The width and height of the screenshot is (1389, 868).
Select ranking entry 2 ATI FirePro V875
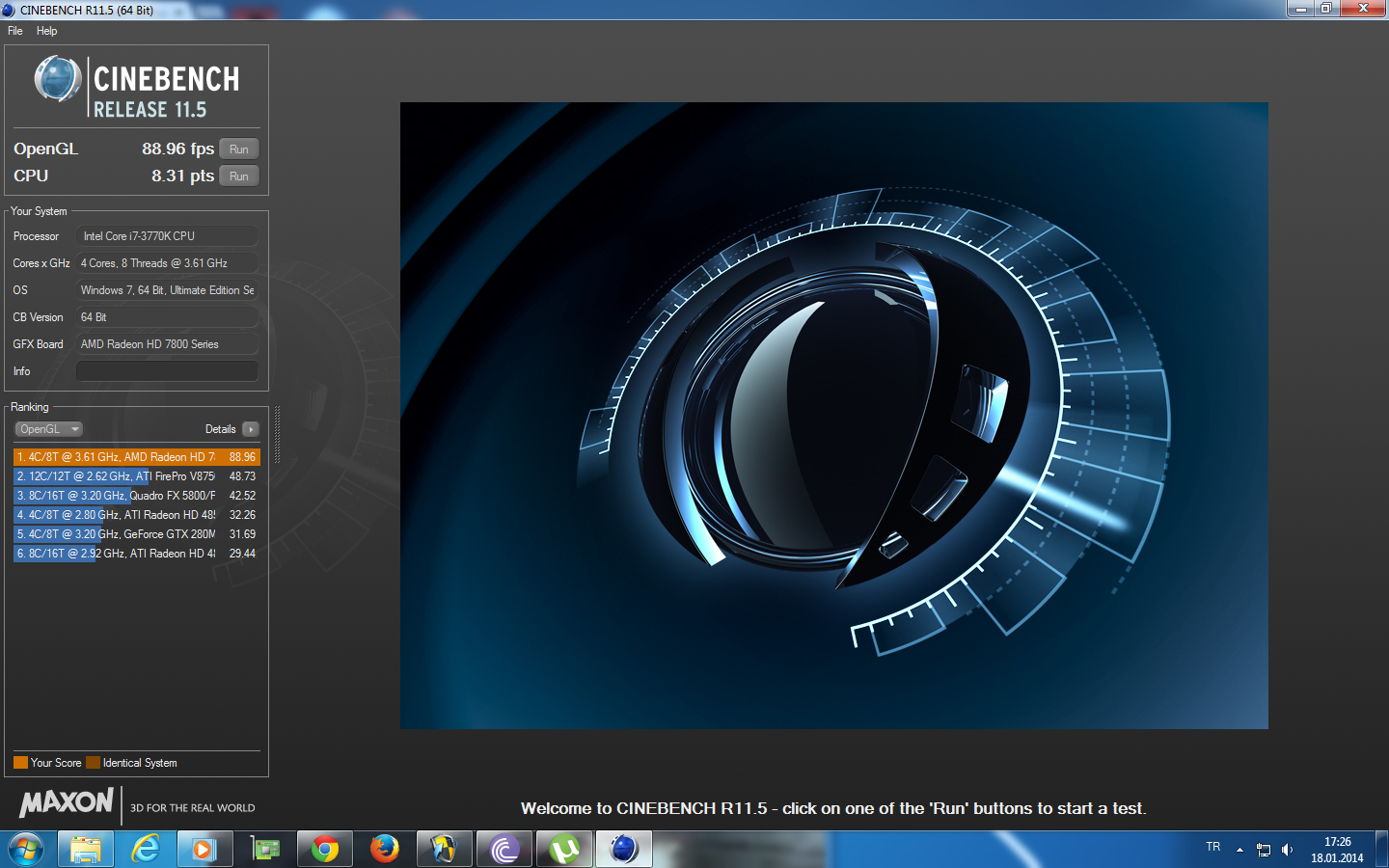[137, 476]
